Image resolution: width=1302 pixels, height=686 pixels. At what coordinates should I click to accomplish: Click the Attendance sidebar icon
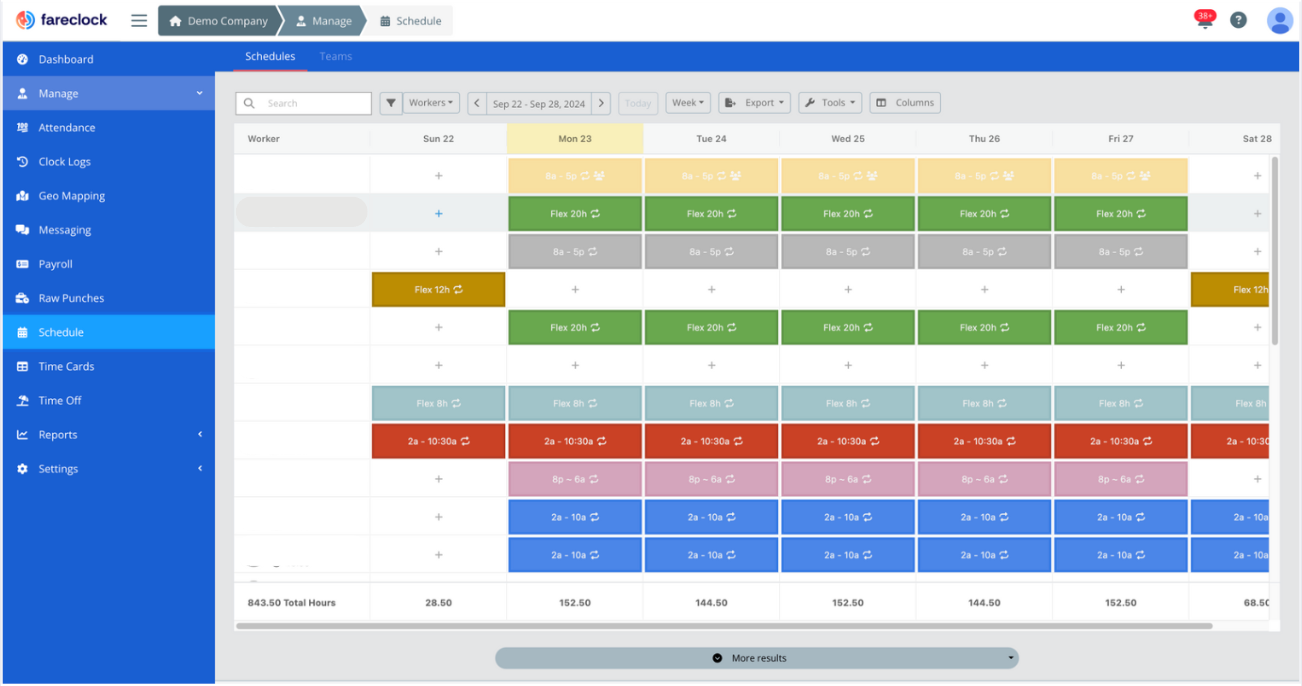(22, 128)
